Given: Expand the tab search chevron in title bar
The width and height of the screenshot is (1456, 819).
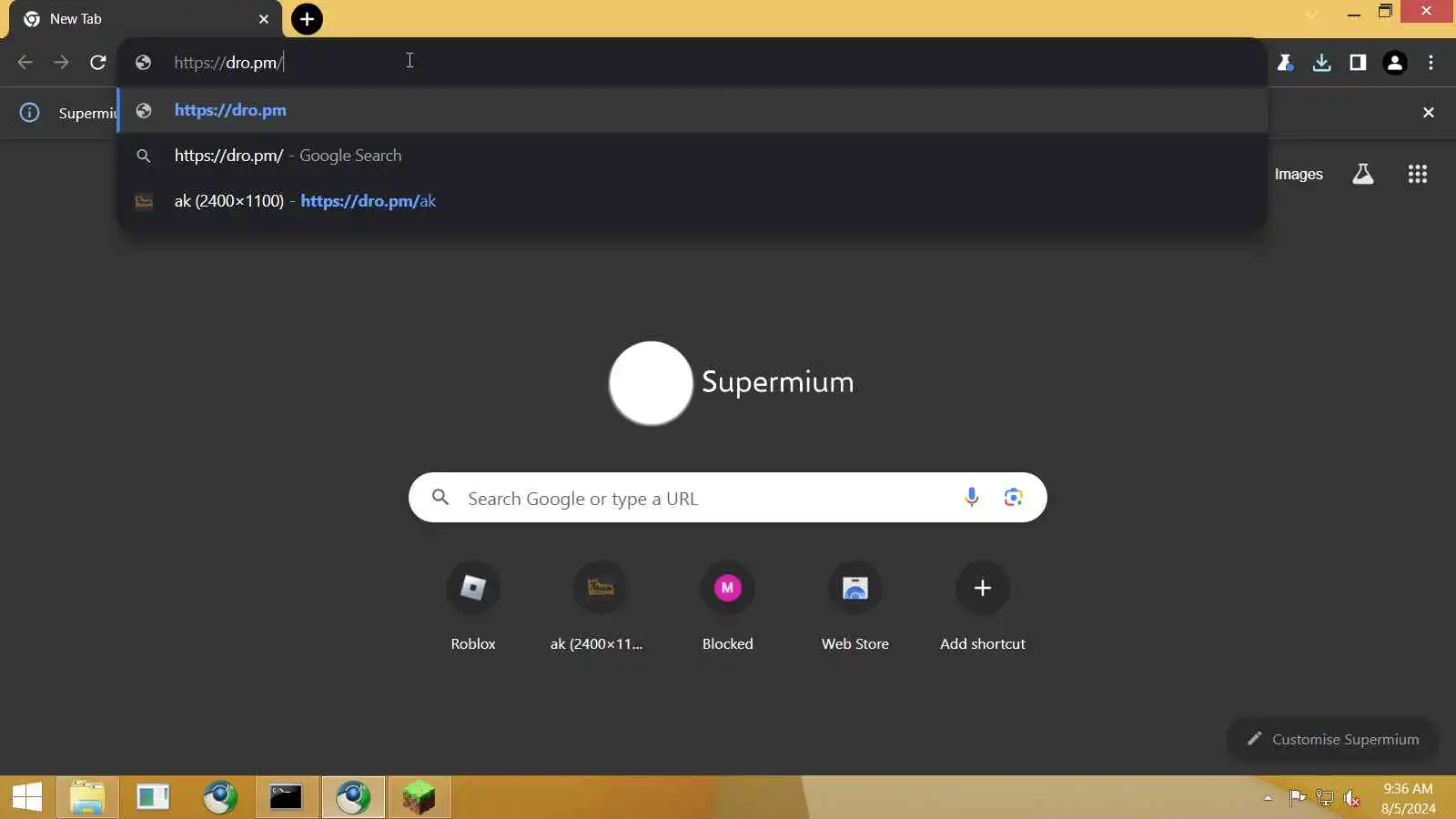Looking at the screenshot, I should coord(1310,14).
